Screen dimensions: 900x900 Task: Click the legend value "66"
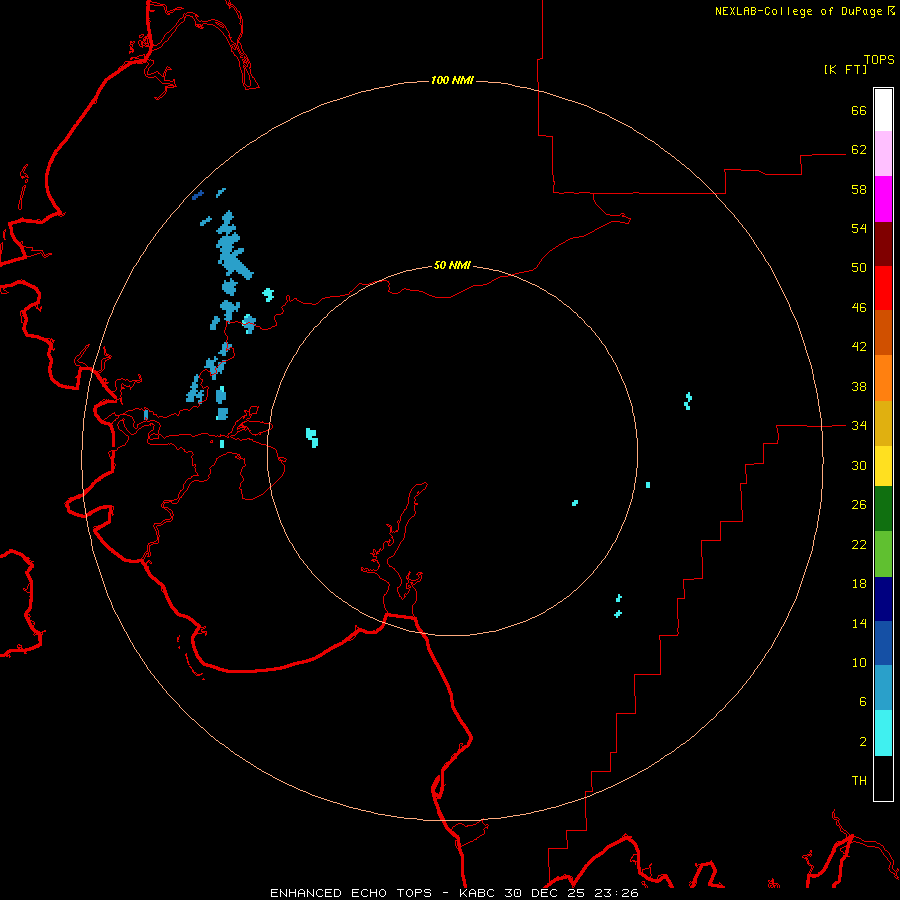click(x=859, y=110)
